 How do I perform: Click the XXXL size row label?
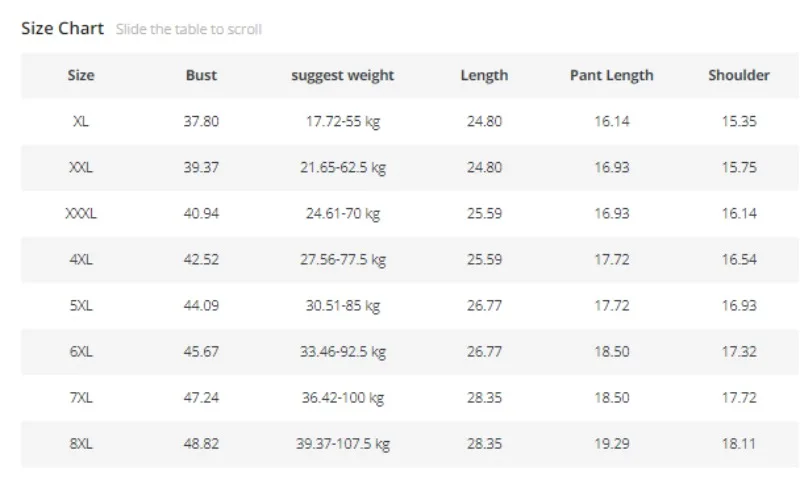click(81, 213)
